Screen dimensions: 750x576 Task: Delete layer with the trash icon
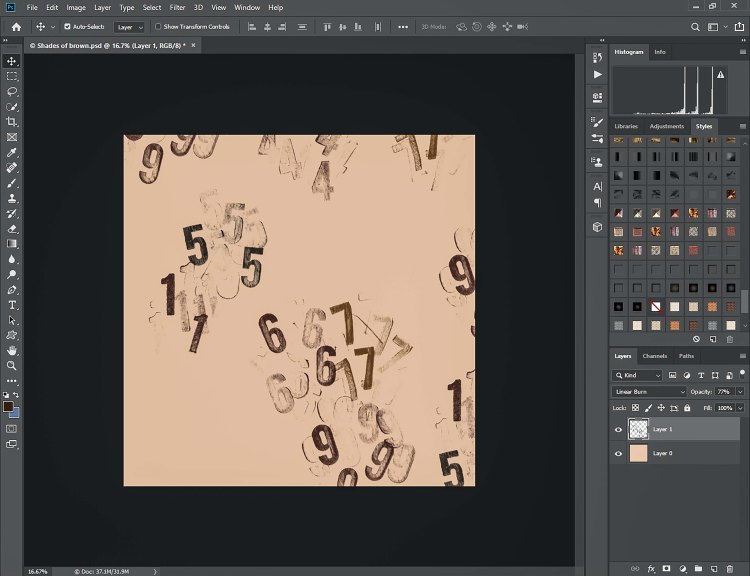(x=729, y=569)
